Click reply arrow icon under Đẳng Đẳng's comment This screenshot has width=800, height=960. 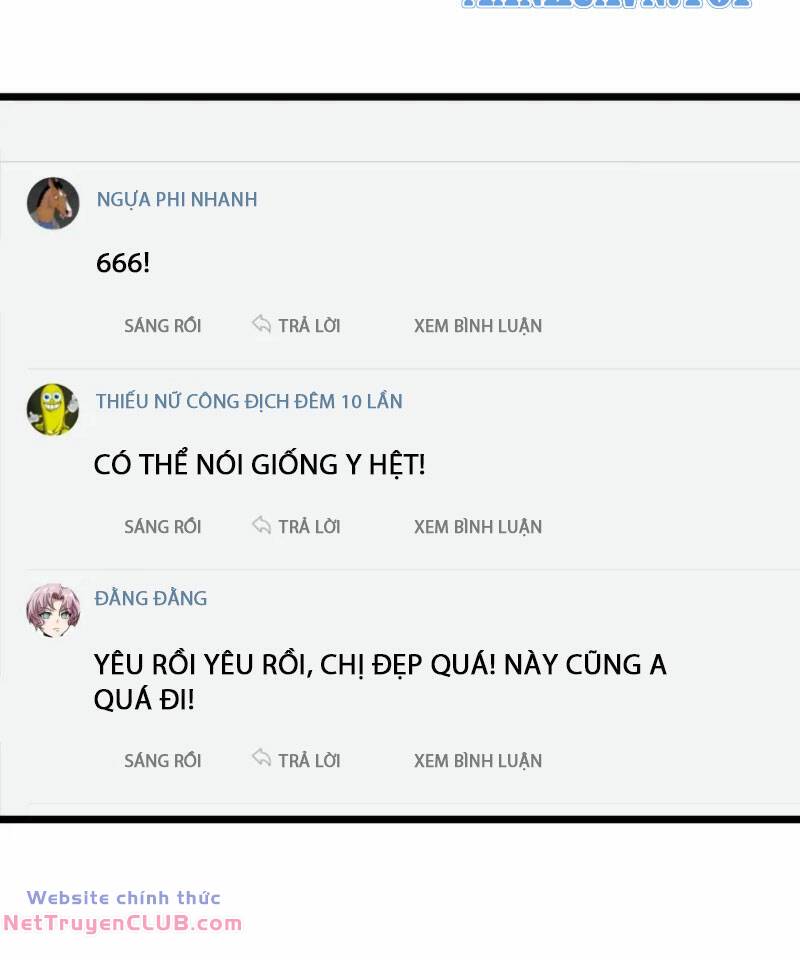click(261, 758)
